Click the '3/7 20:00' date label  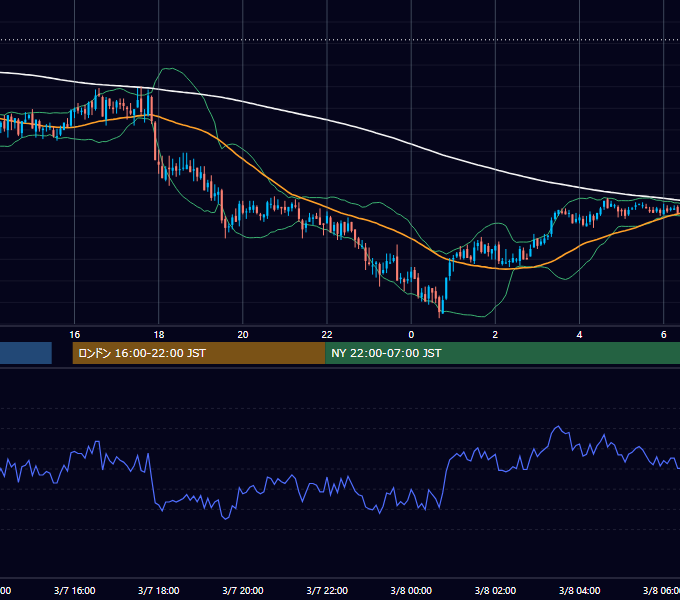click(243, 590)
